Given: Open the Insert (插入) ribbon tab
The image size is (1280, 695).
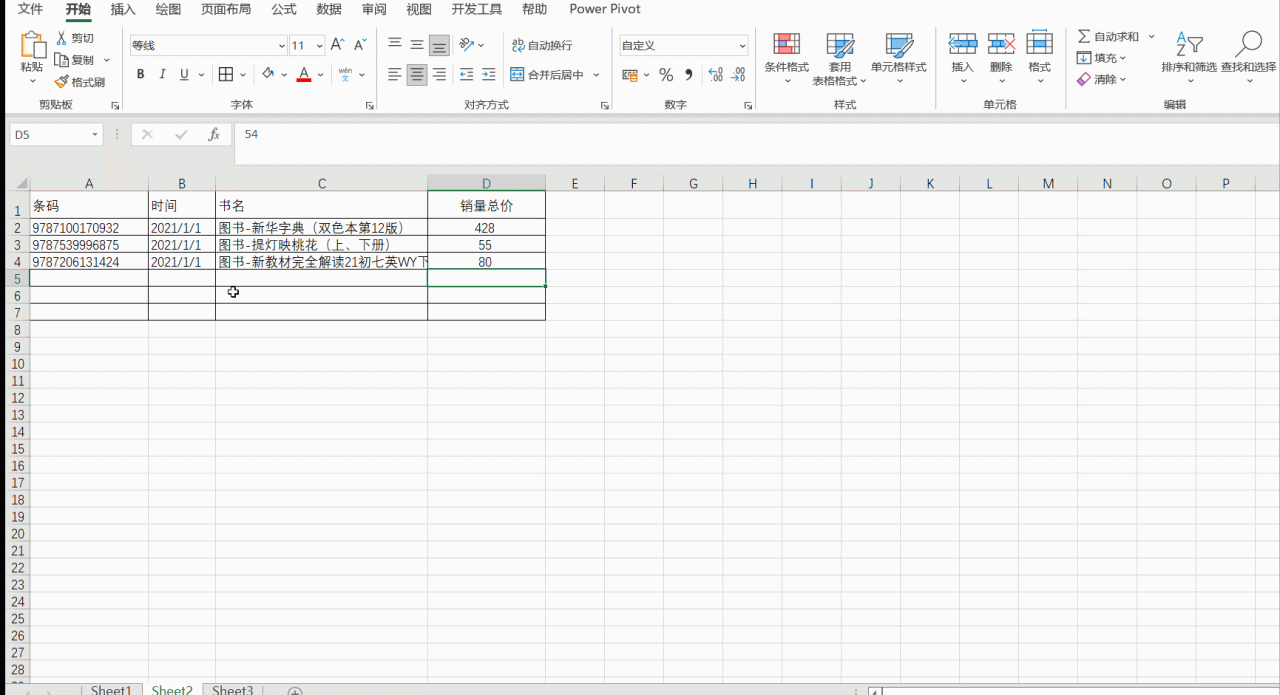Looking at the screenshot, I should (x=123, y=10).
